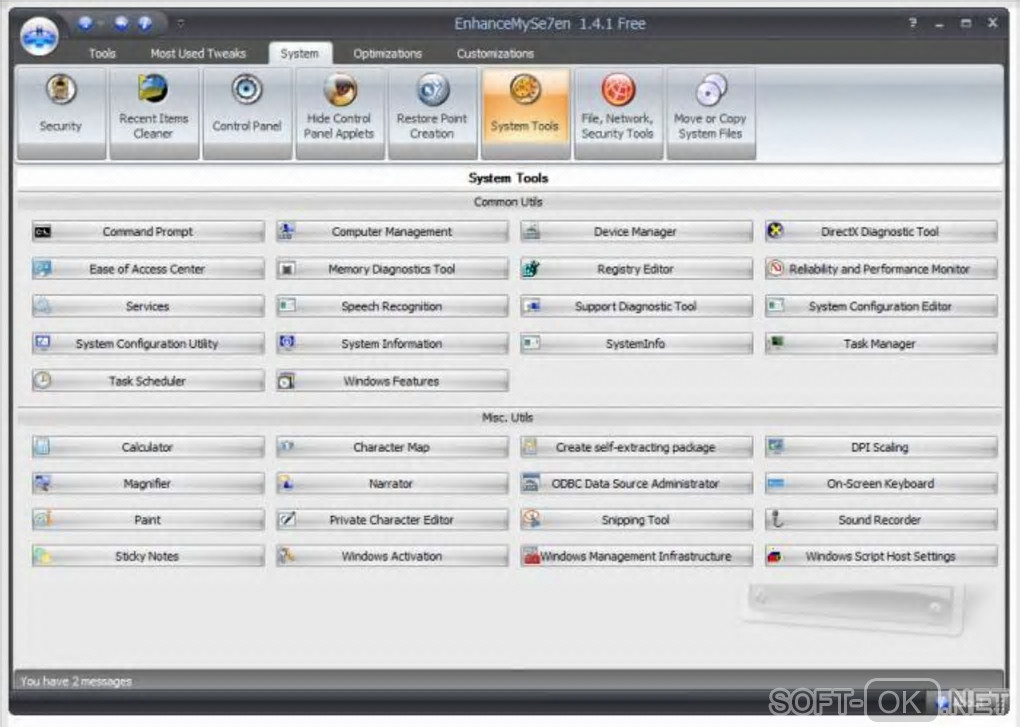Viewport: 1020px width, 727px height.
Task: Launch On-Screen Keyboard
Action: [x=880, y=483]
